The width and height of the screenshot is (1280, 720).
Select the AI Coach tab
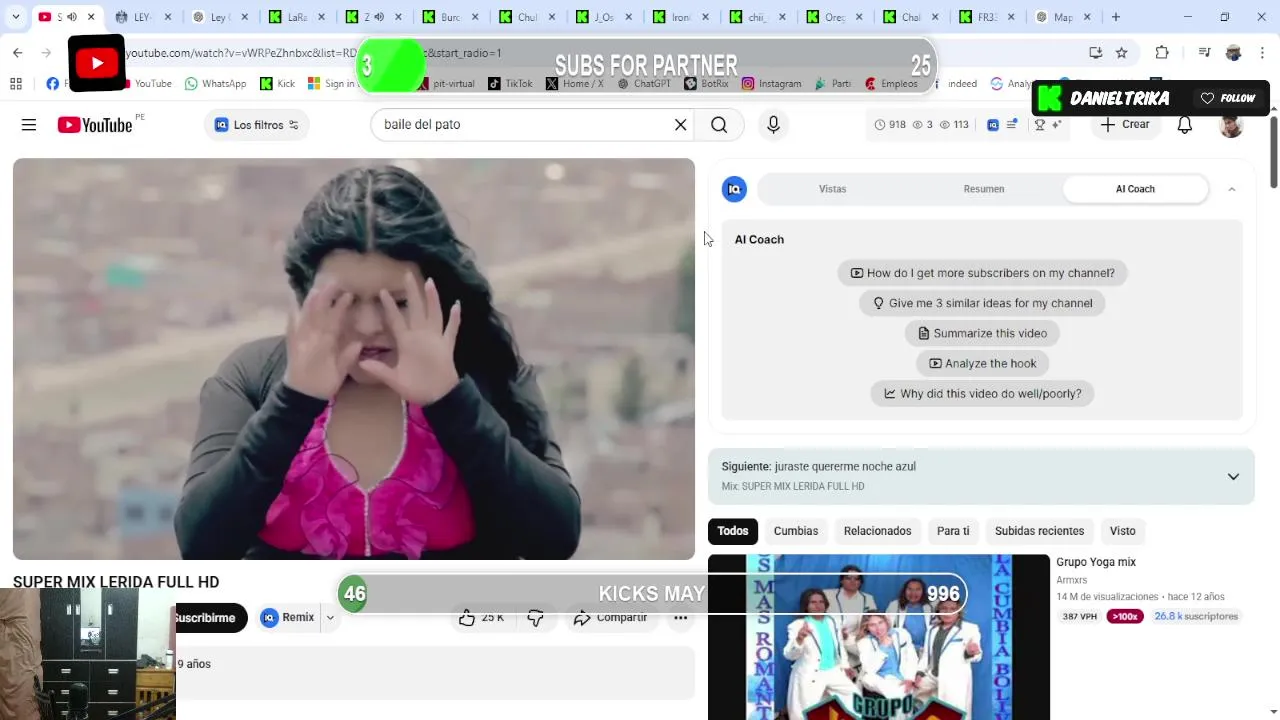click(x=1135, y=189)
